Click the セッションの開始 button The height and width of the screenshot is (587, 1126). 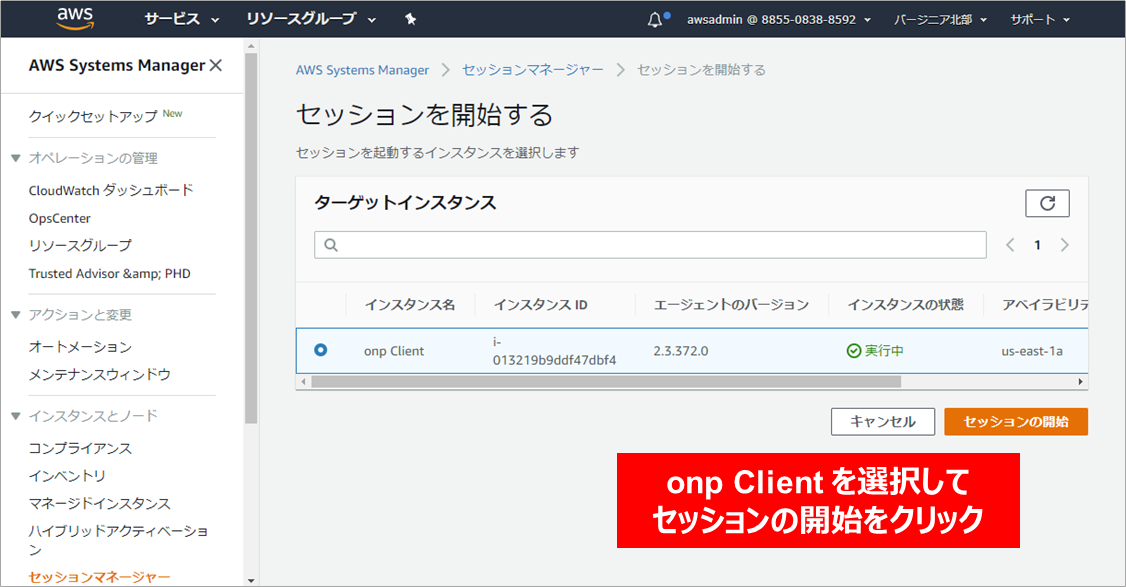coord(1015,421)
